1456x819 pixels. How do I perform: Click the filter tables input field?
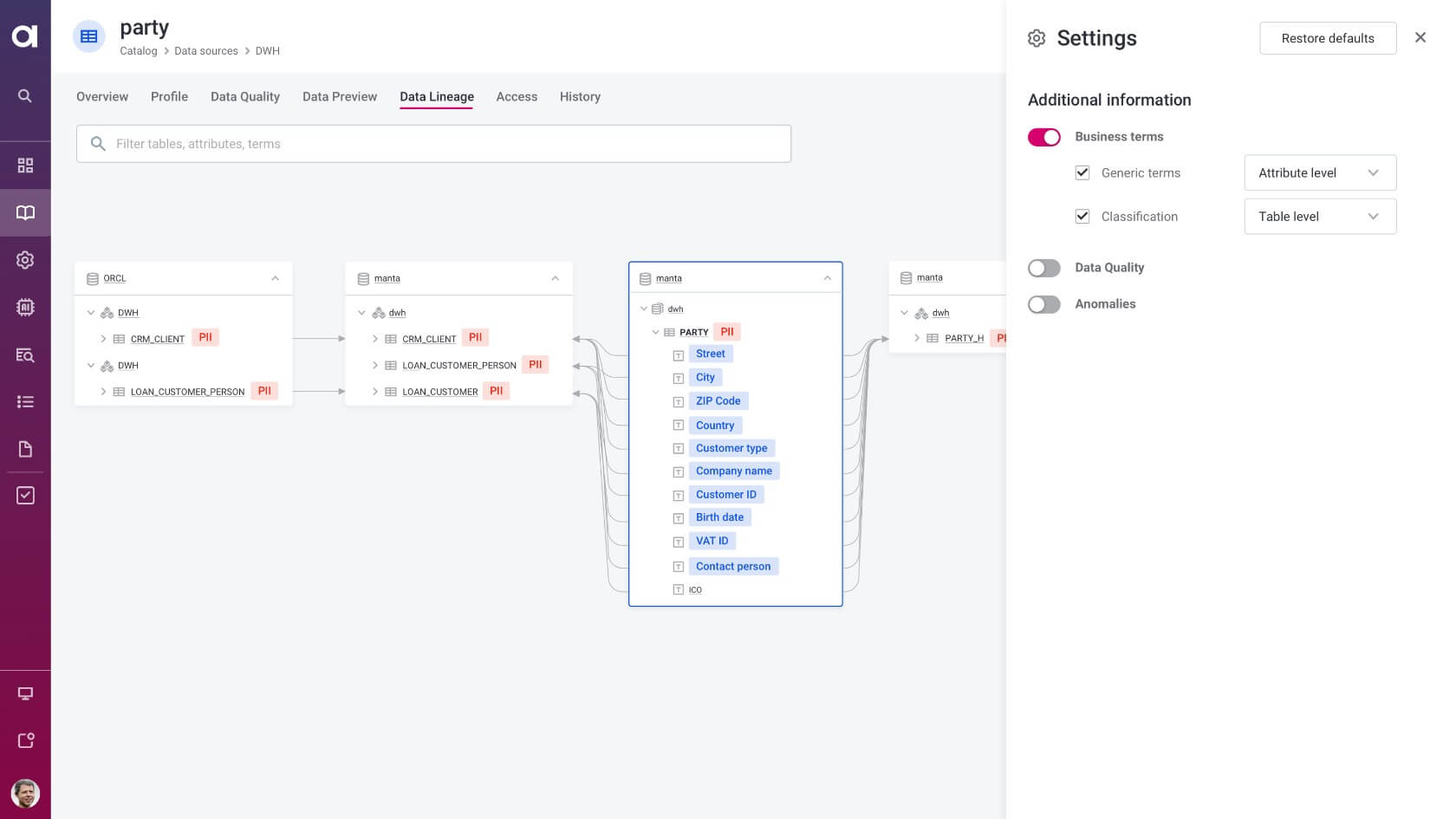[433, 144]
